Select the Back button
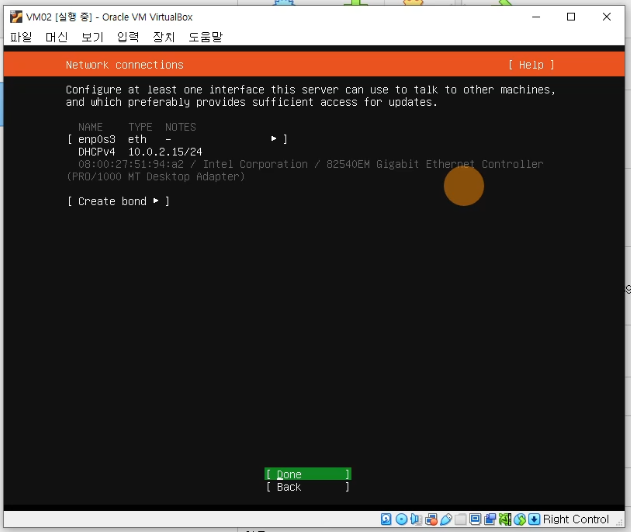The width and height of the screenshot is (631, 532). [308, 487]
